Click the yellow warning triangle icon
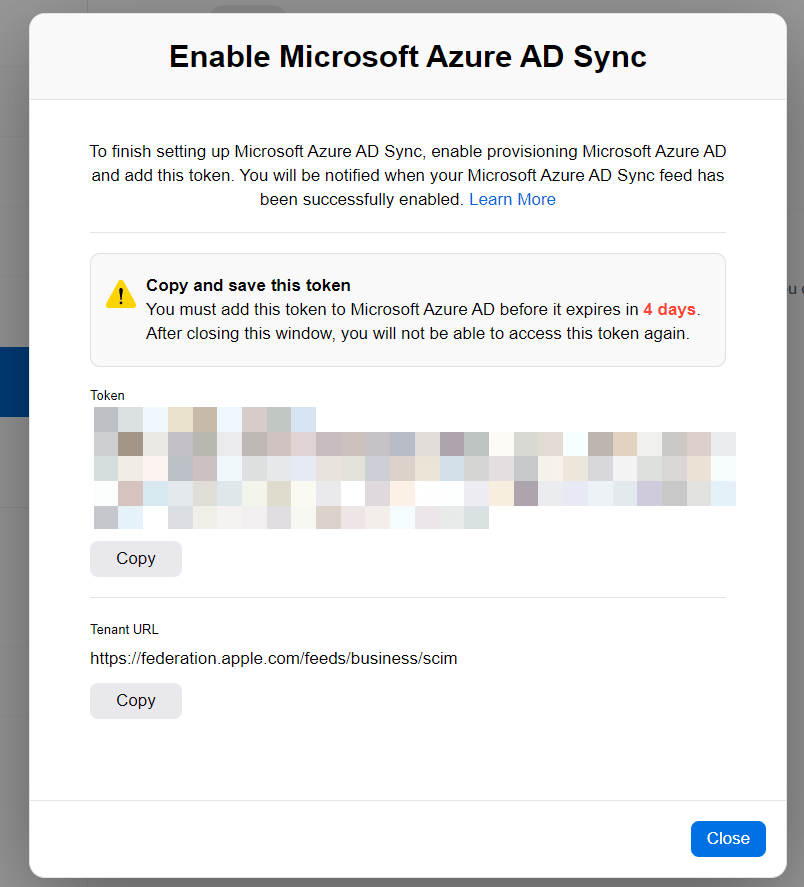 pyautogui.click(x=121, y=294)
